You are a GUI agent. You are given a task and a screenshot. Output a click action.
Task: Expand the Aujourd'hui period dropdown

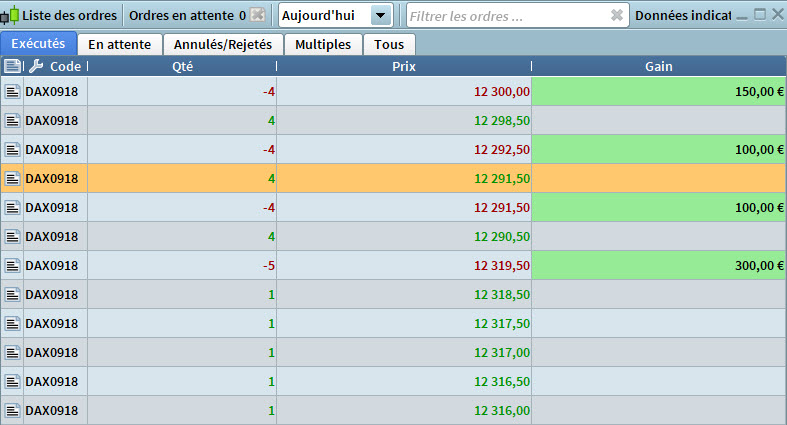380,16
